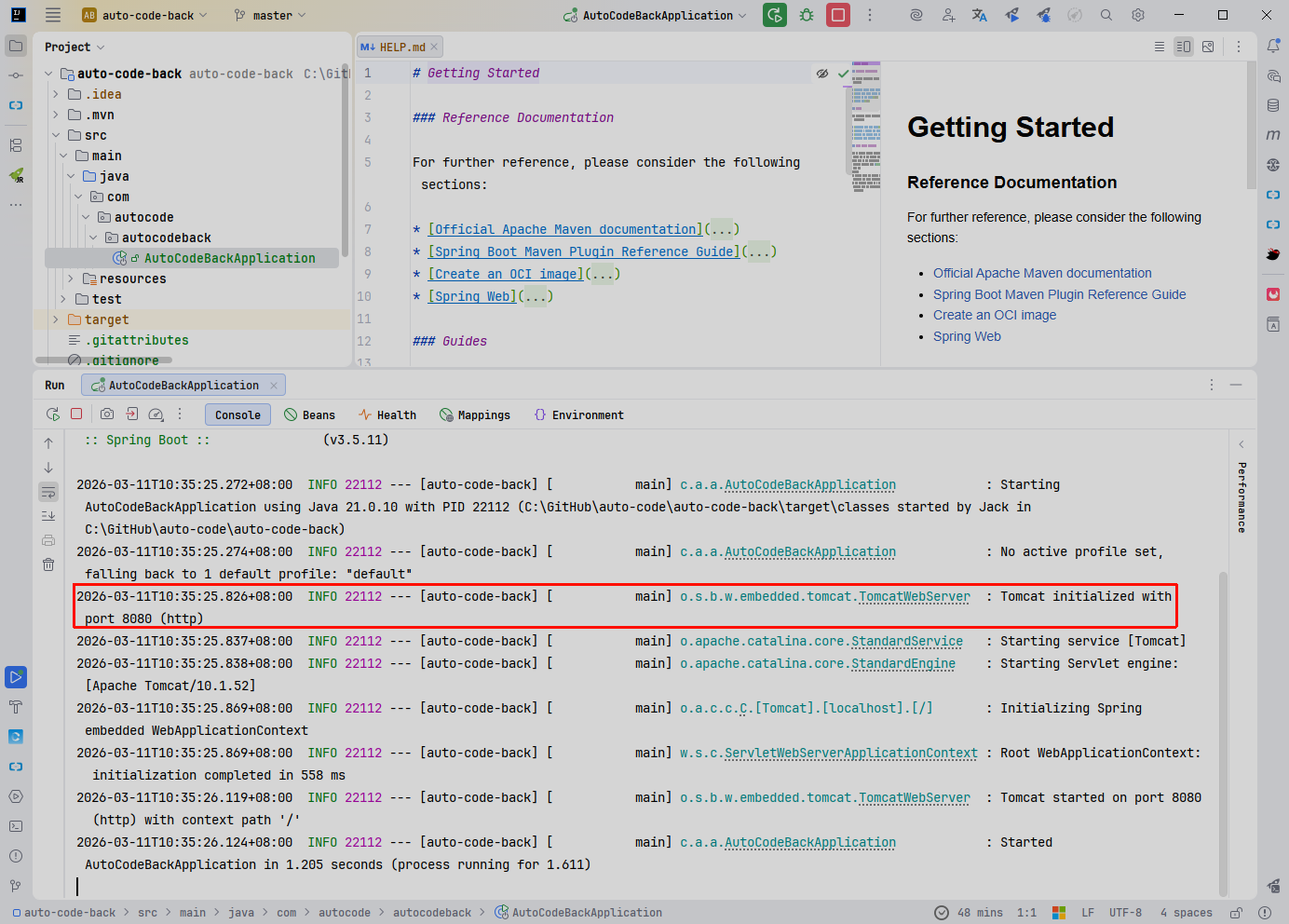The height and width of the screenshot is (924, 1289).
Task: Open the main hamburger menu
Action: pyautogui.click(x=53, y=15)
